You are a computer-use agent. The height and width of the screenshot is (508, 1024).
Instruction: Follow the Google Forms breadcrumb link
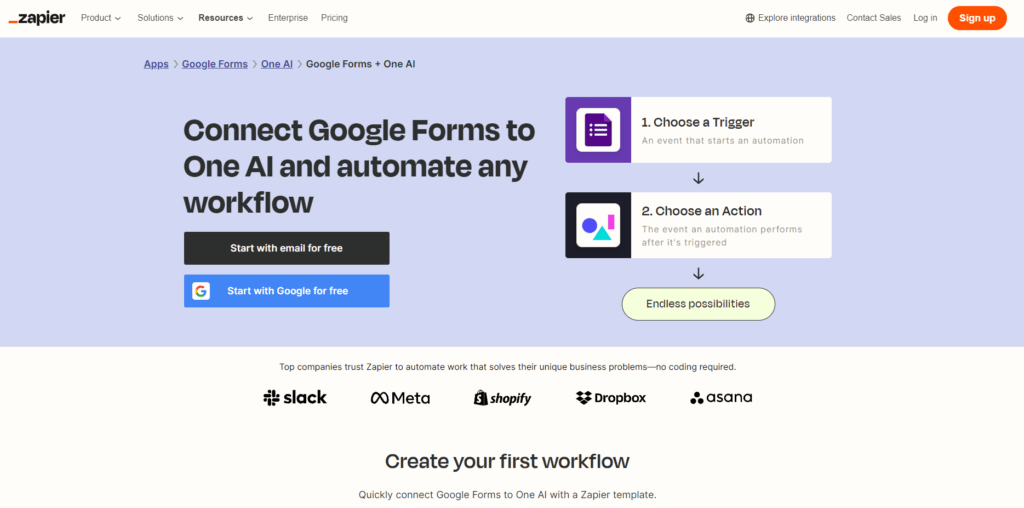click(x=214, y=64)
